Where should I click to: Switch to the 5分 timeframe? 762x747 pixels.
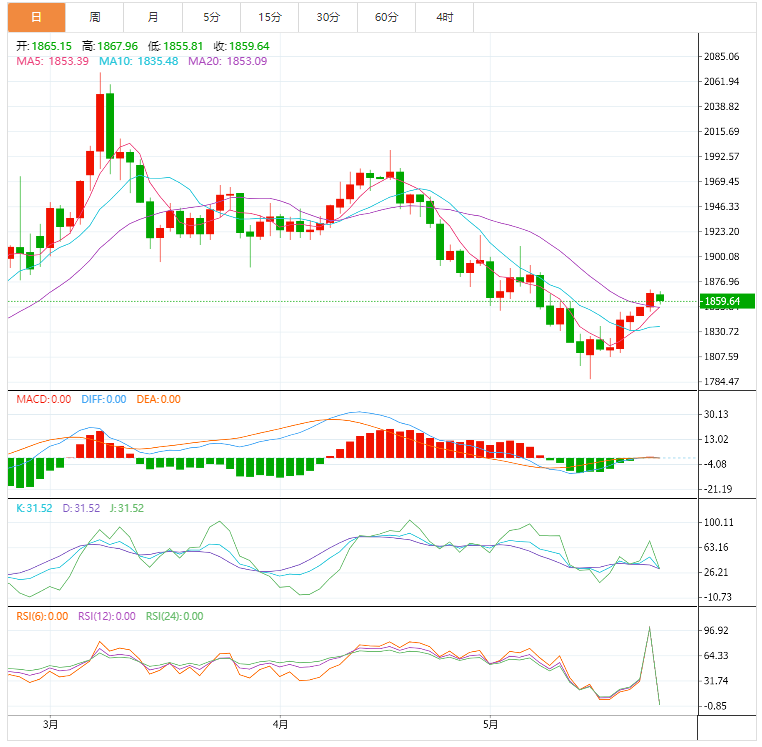click(211, 17)
